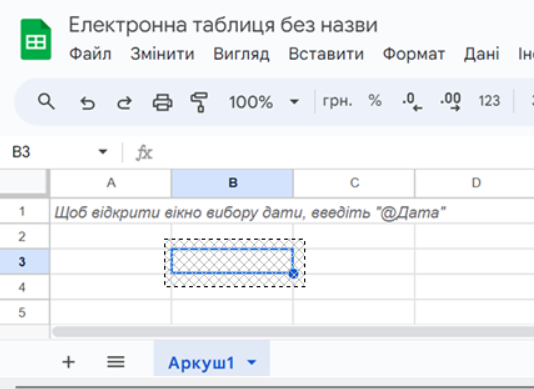Select column D header
The image size is (534, 389).
pyautogui.click(x=475, y=183)
